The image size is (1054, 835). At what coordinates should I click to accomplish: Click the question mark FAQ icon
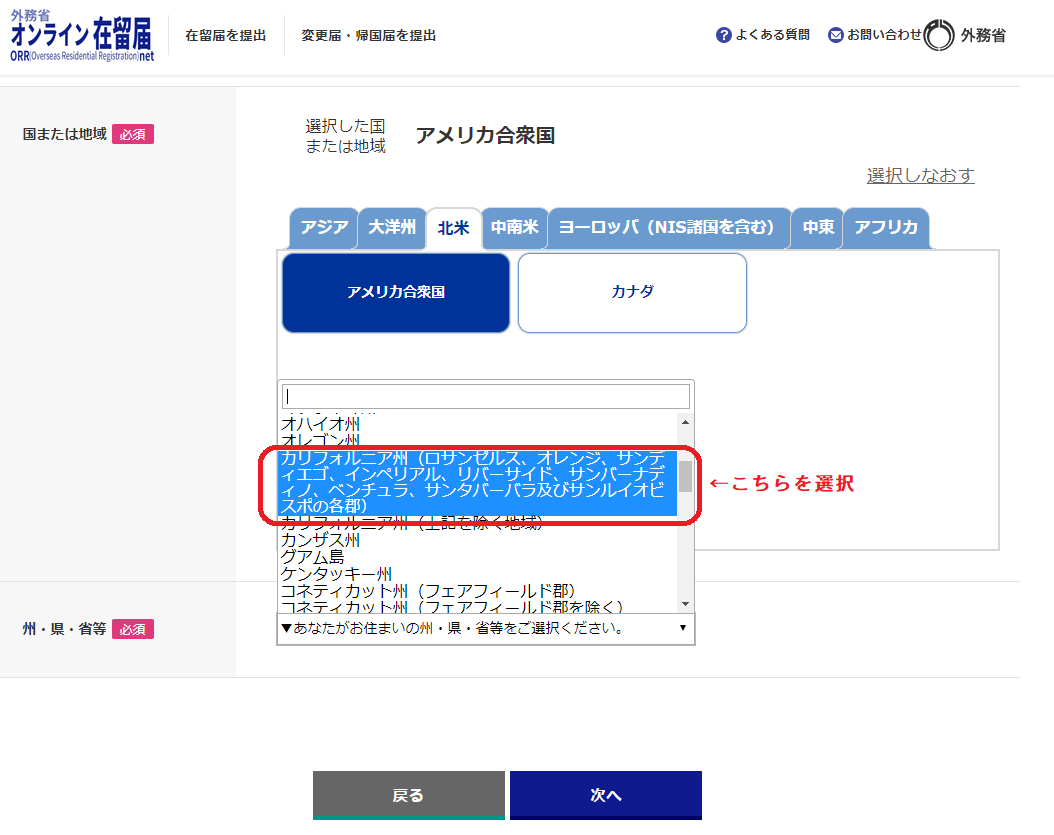(x=724, y=35)
